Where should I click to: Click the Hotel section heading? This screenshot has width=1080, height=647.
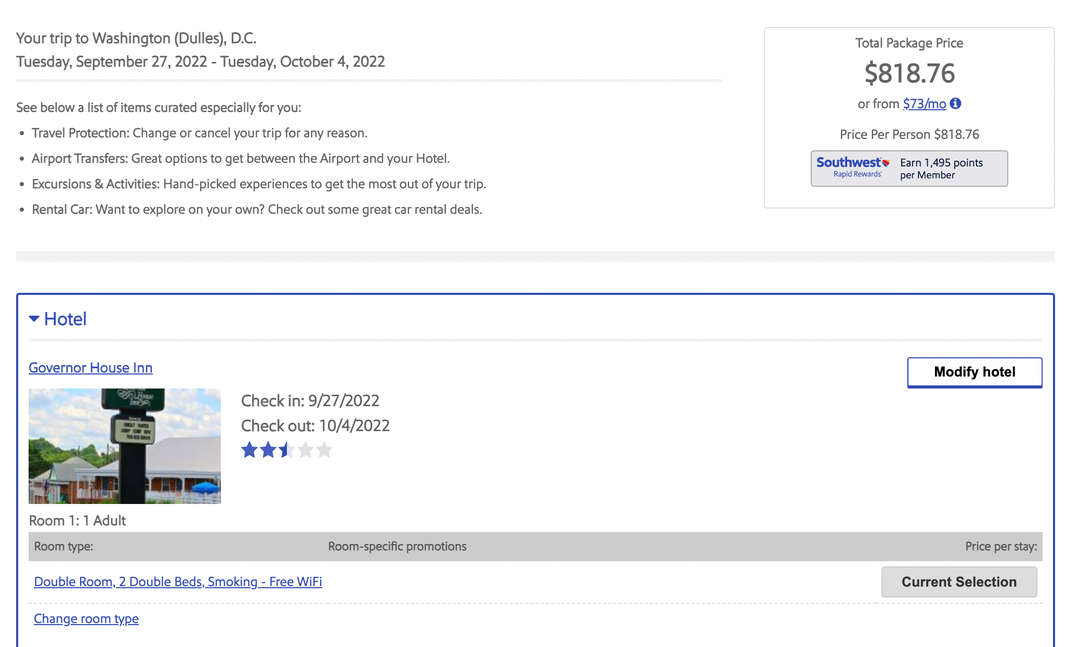coord(65,319)
